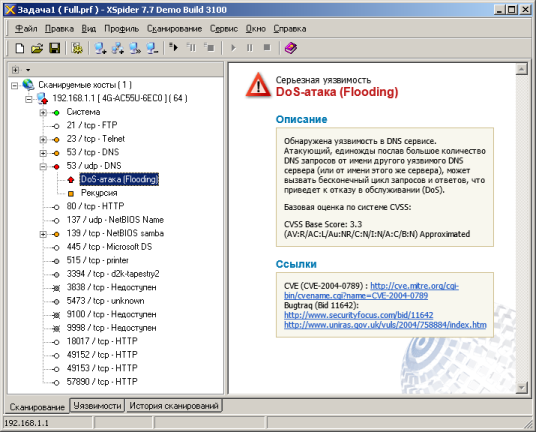
Task: Select 445 / tcp - Microsoft DS item
Action: pyautogui.click(x=109, y=247)
